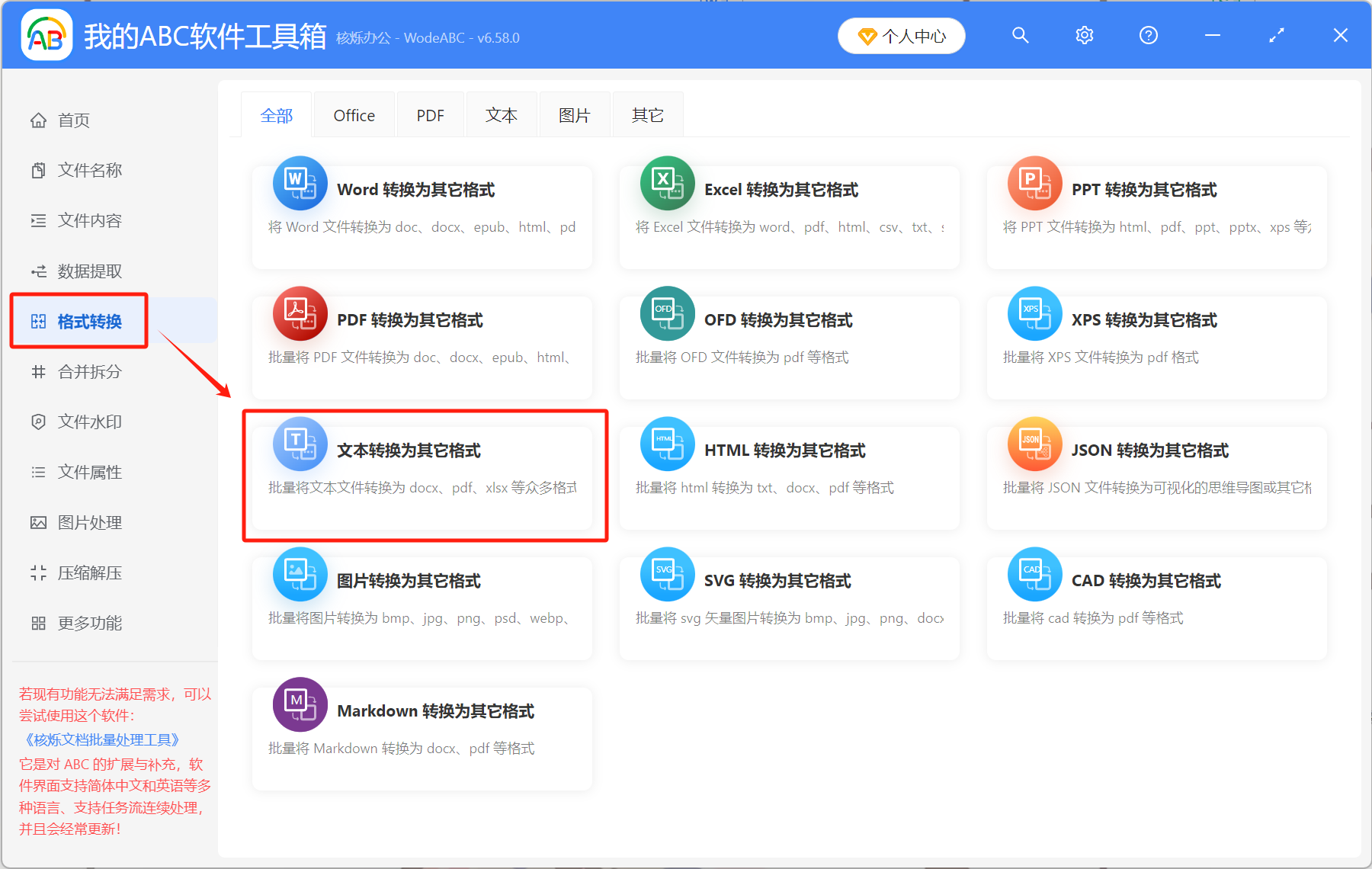Click the help question mark icon
Screen dimensions: 1372x869
(x=1148, y=35)
